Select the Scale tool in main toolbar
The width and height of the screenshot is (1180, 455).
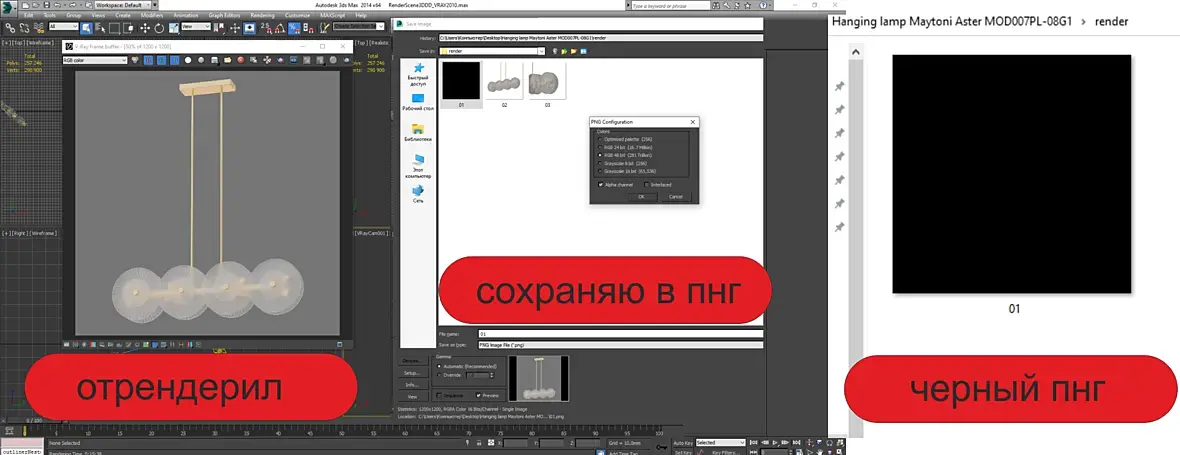(x=174, y=28)
